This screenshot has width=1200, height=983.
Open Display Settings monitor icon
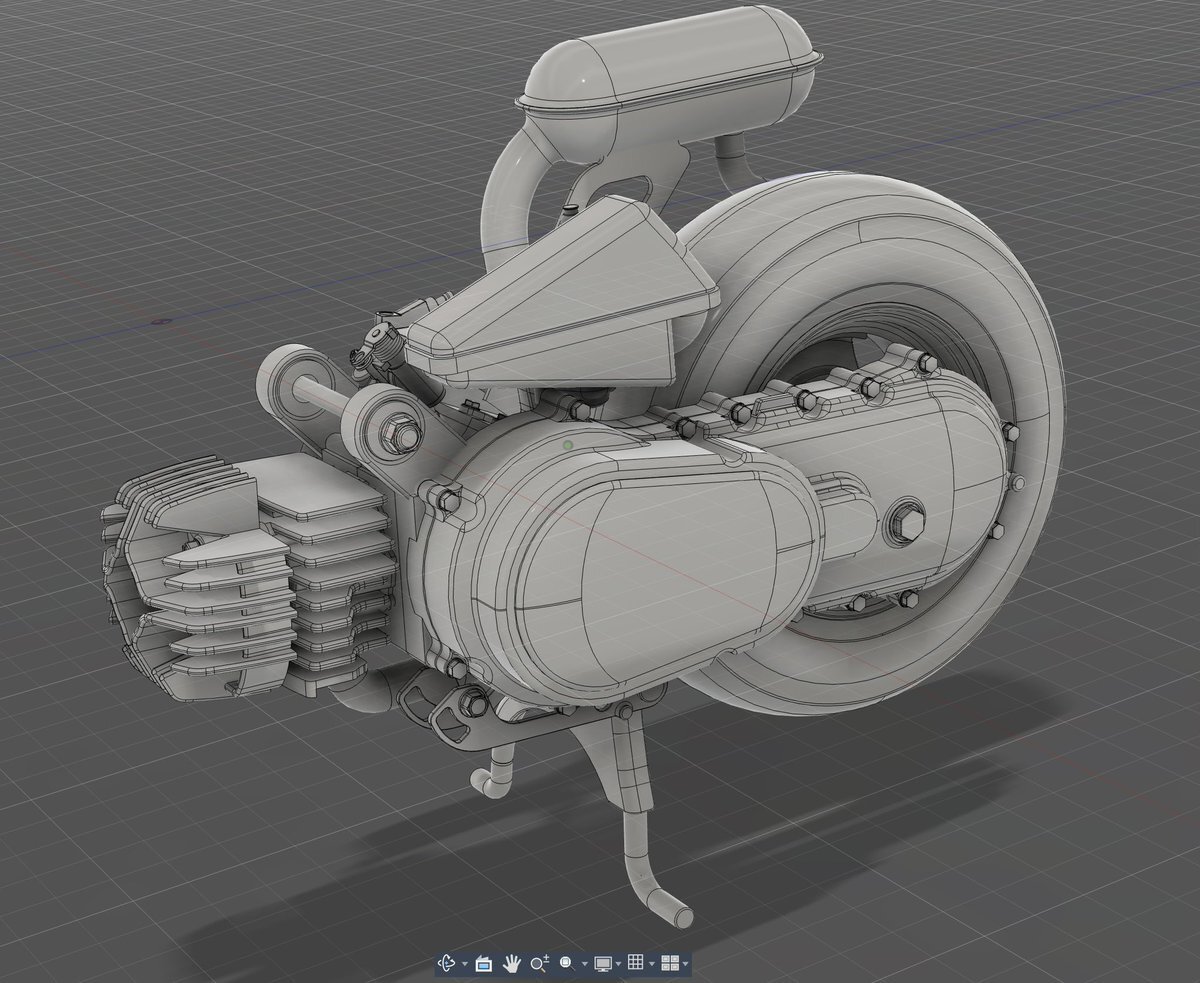(x=603, y=963)
